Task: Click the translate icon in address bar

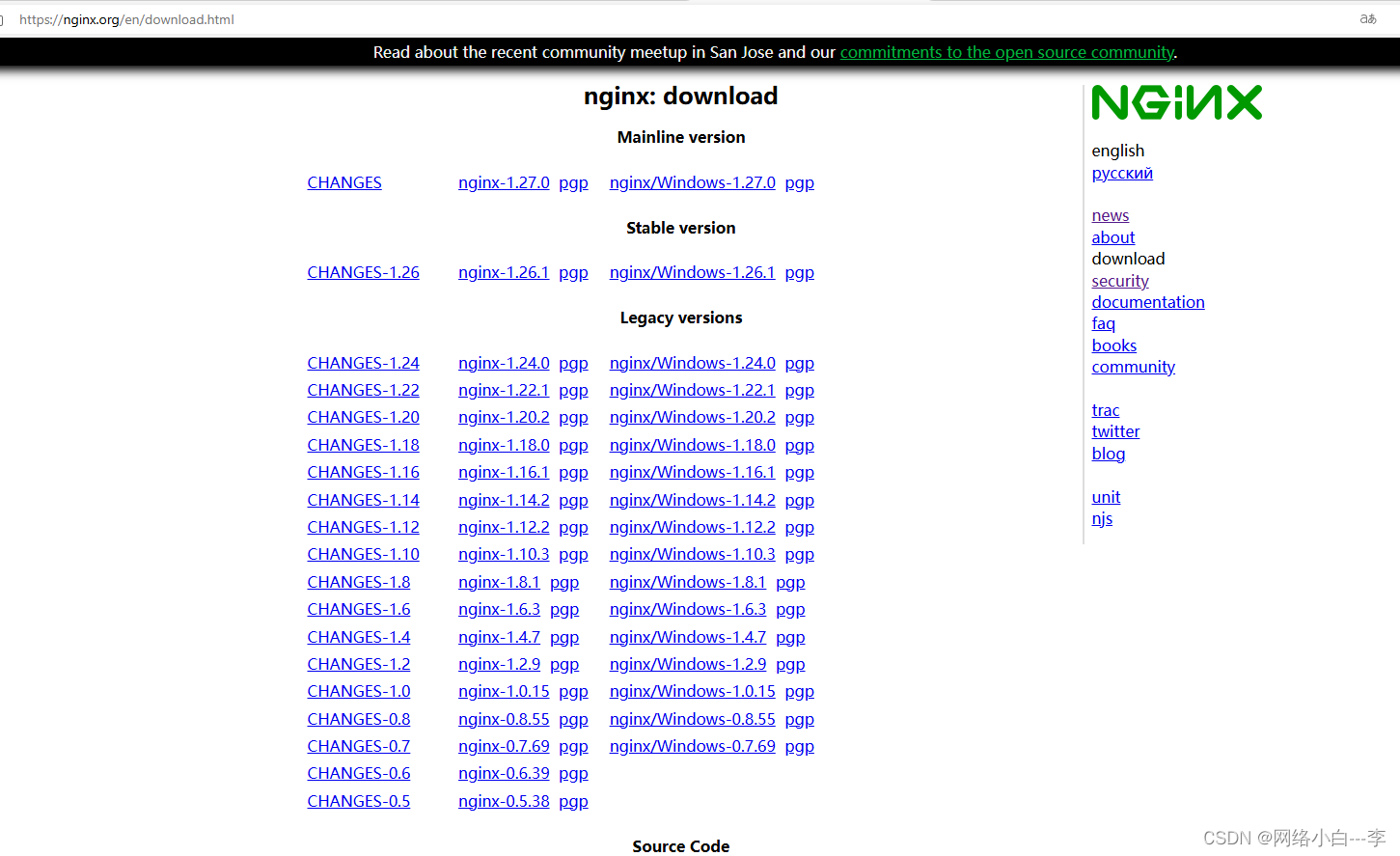Action: coord(1367,18)
